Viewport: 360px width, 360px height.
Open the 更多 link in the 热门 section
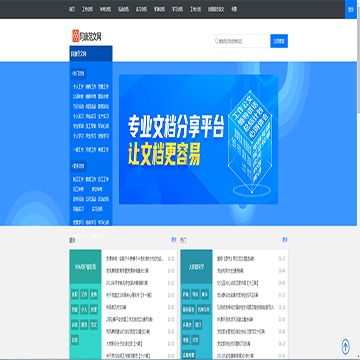click(x=285, y=239)
